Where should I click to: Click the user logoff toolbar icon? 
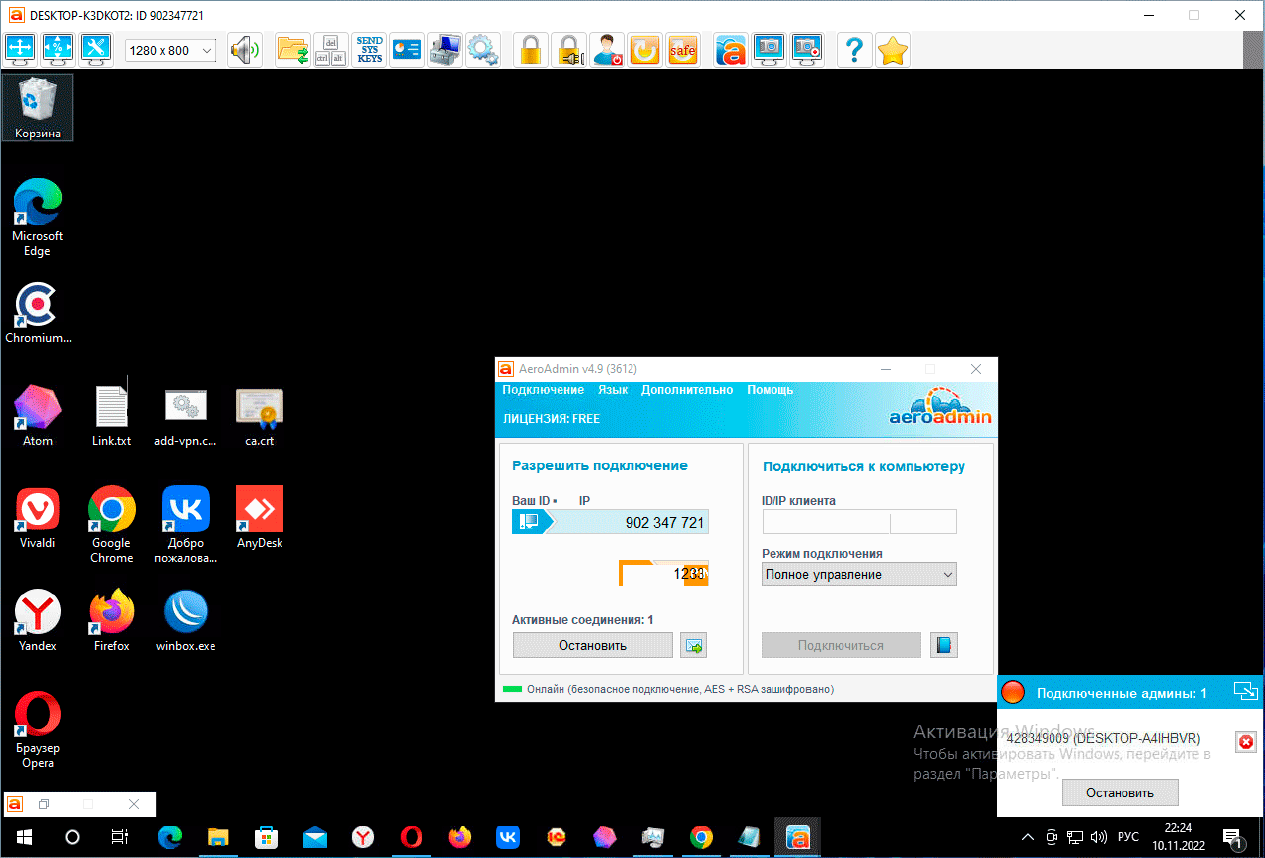coord(607,50)
